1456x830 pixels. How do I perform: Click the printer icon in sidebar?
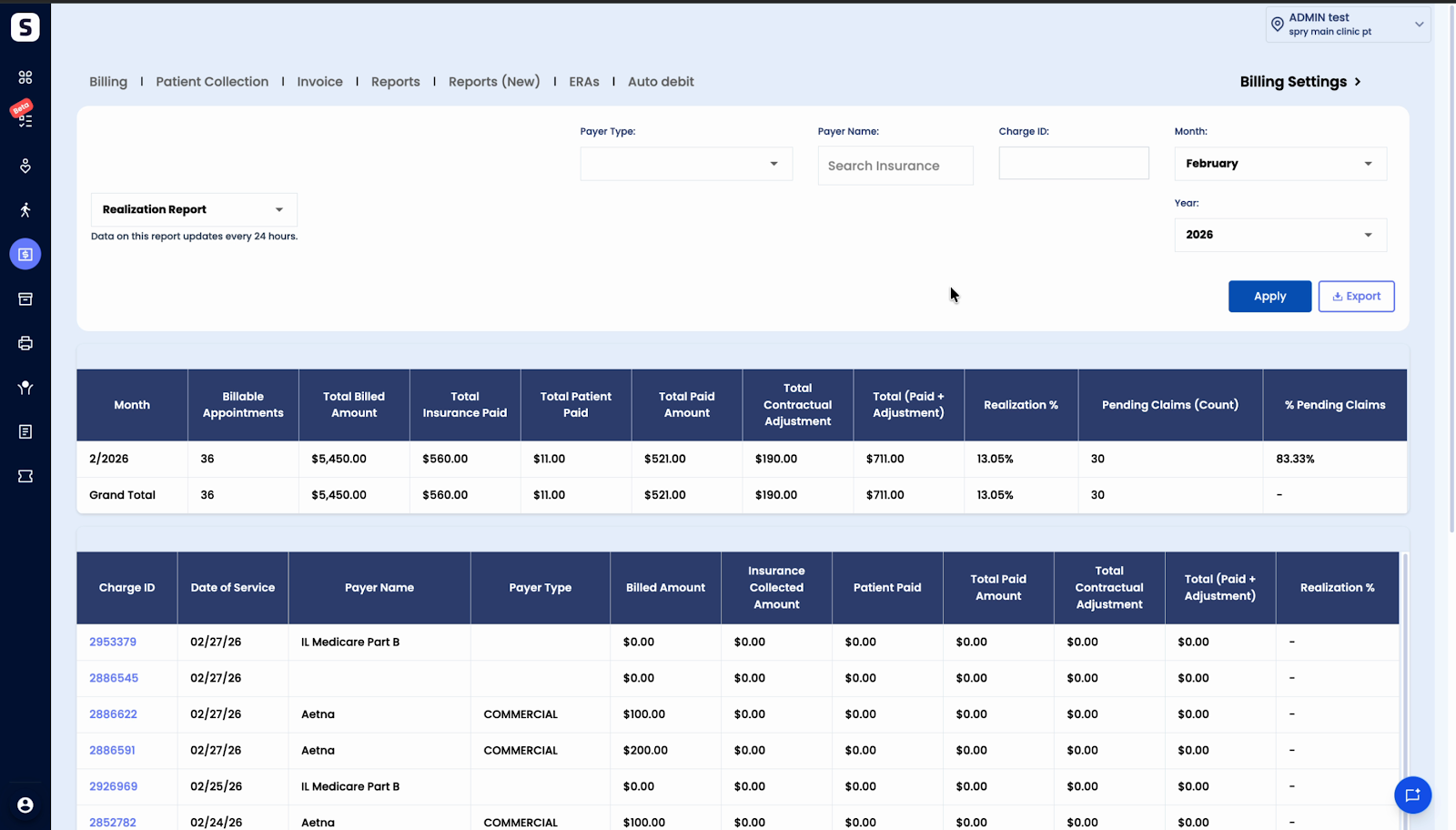coord(25,343)
